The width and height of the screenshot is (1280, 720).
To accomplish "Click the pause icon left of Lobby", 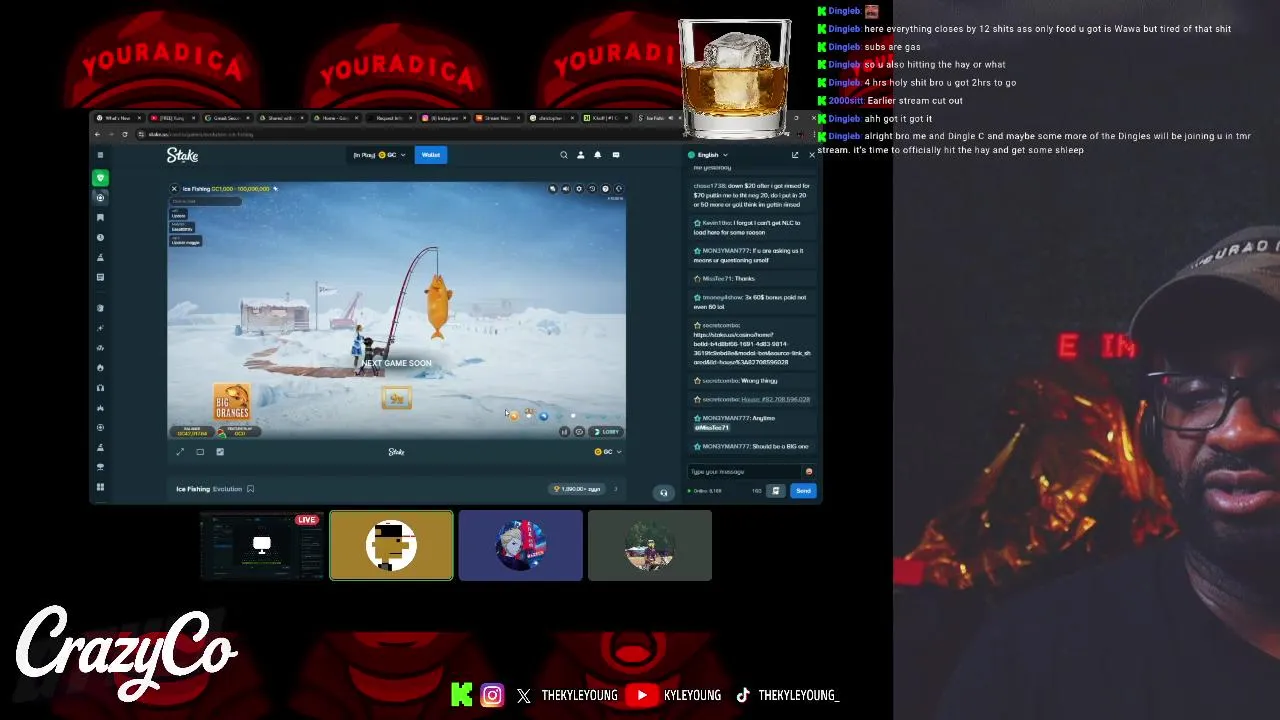I will [x=564, y=432].
